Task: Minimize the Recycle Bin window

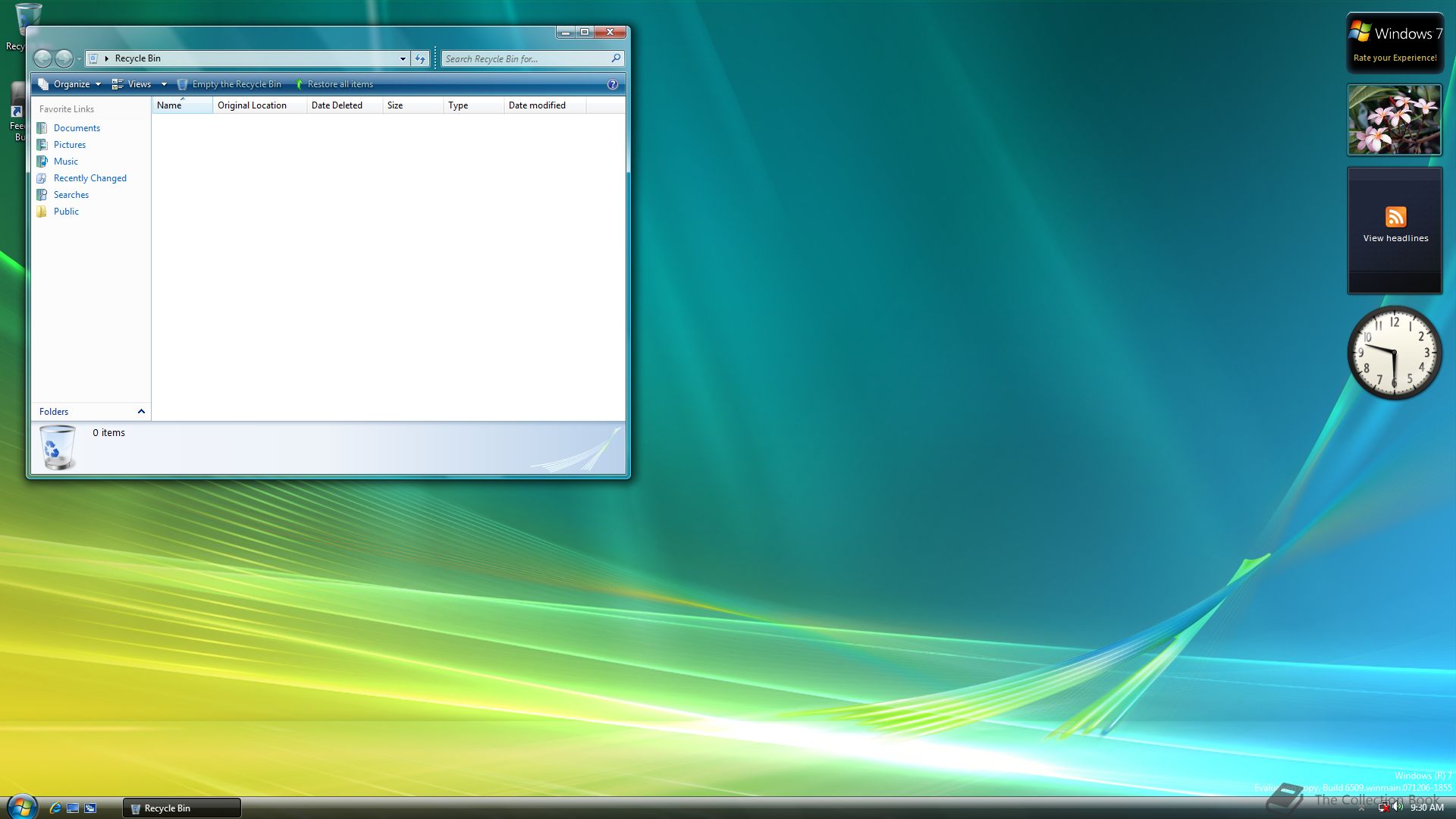Action: click(x=566, y=32)
